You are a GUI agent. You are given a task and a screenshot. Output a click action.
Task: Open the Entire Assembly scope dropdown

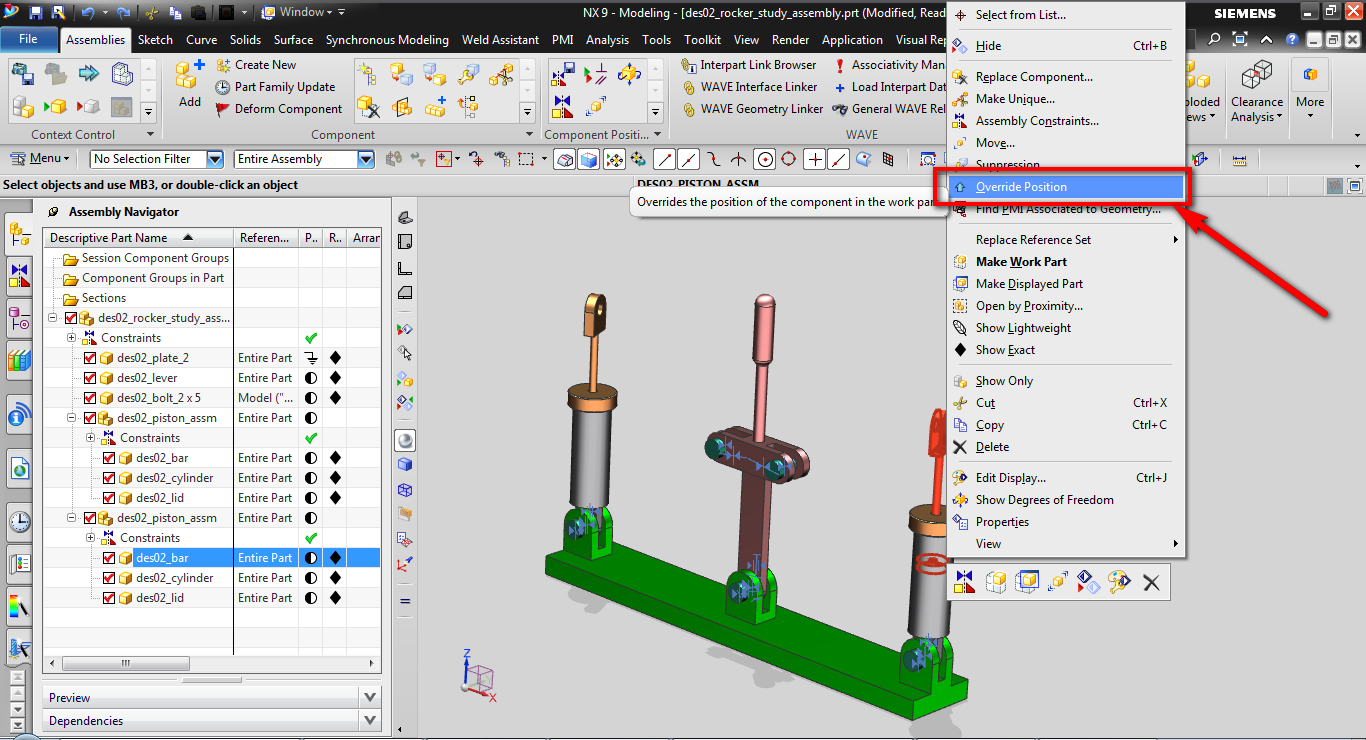tap(366, 159)
